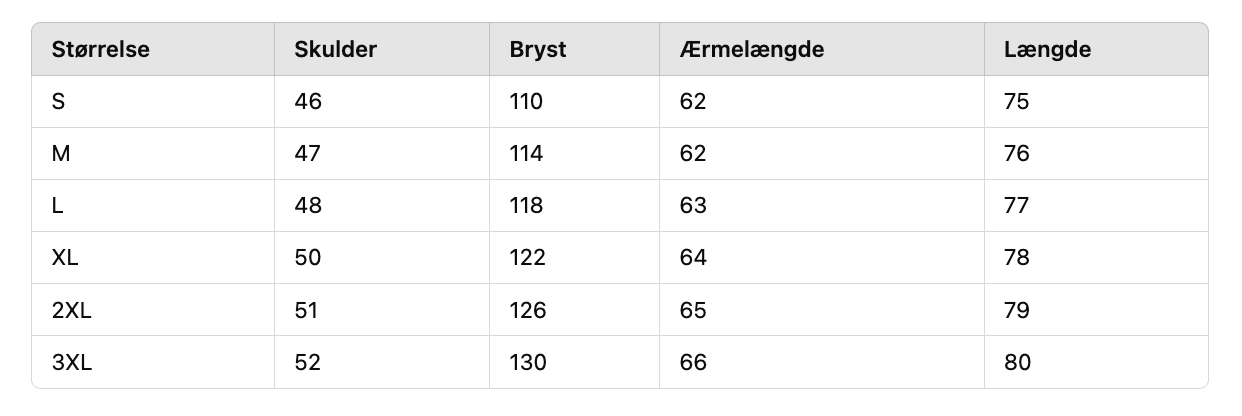Select the size L row label

(x=56, y=206)
